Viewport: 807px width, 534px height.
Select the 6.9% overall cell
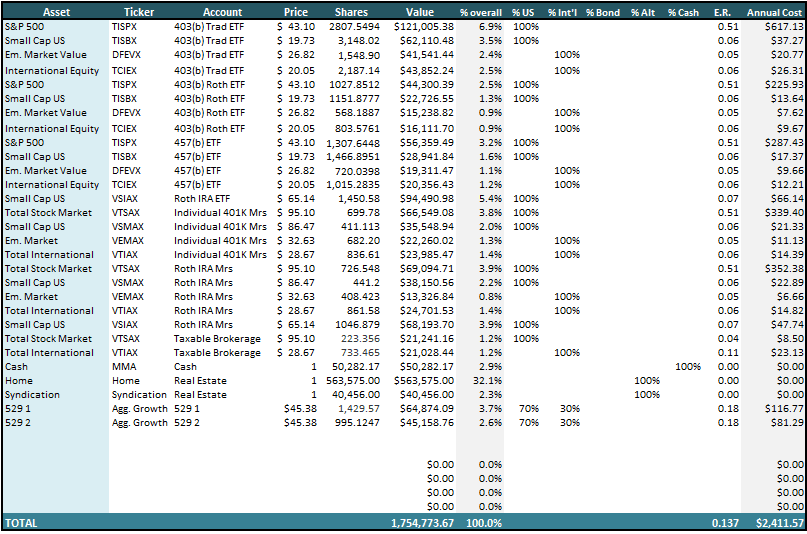click(490, 26)
